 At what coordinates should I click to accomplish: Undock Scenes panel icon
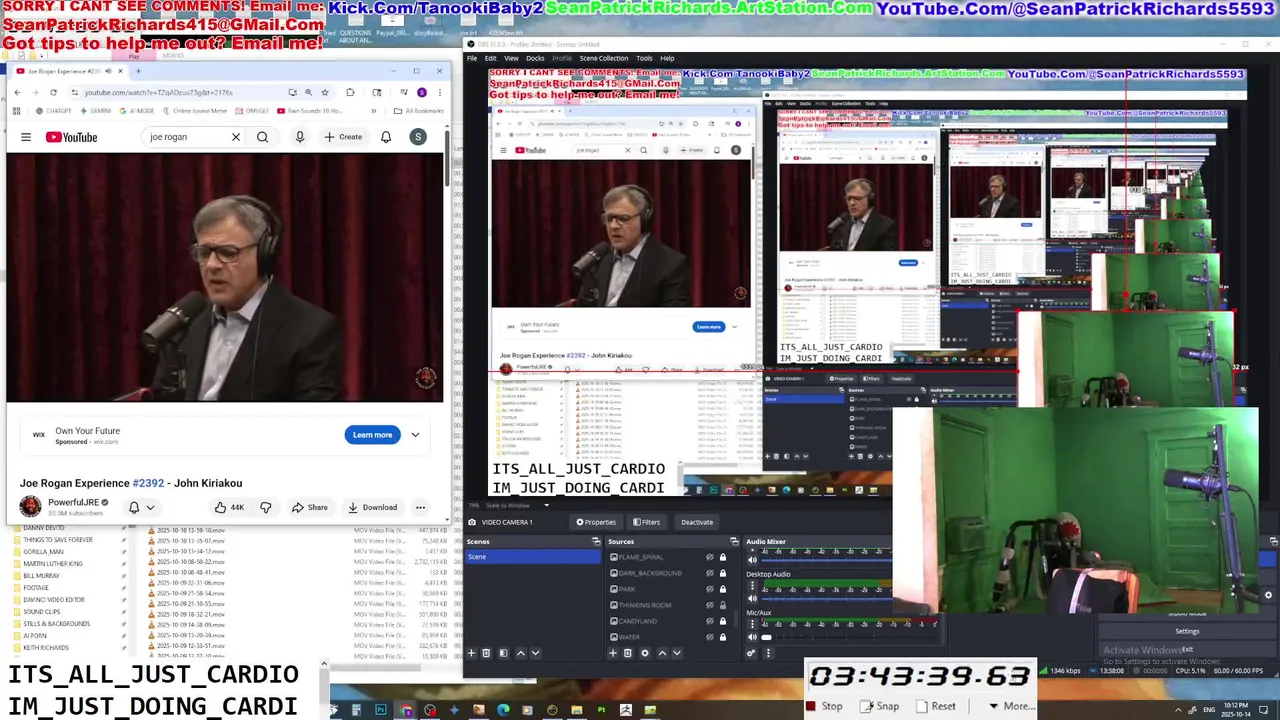(x=596, y=542)
